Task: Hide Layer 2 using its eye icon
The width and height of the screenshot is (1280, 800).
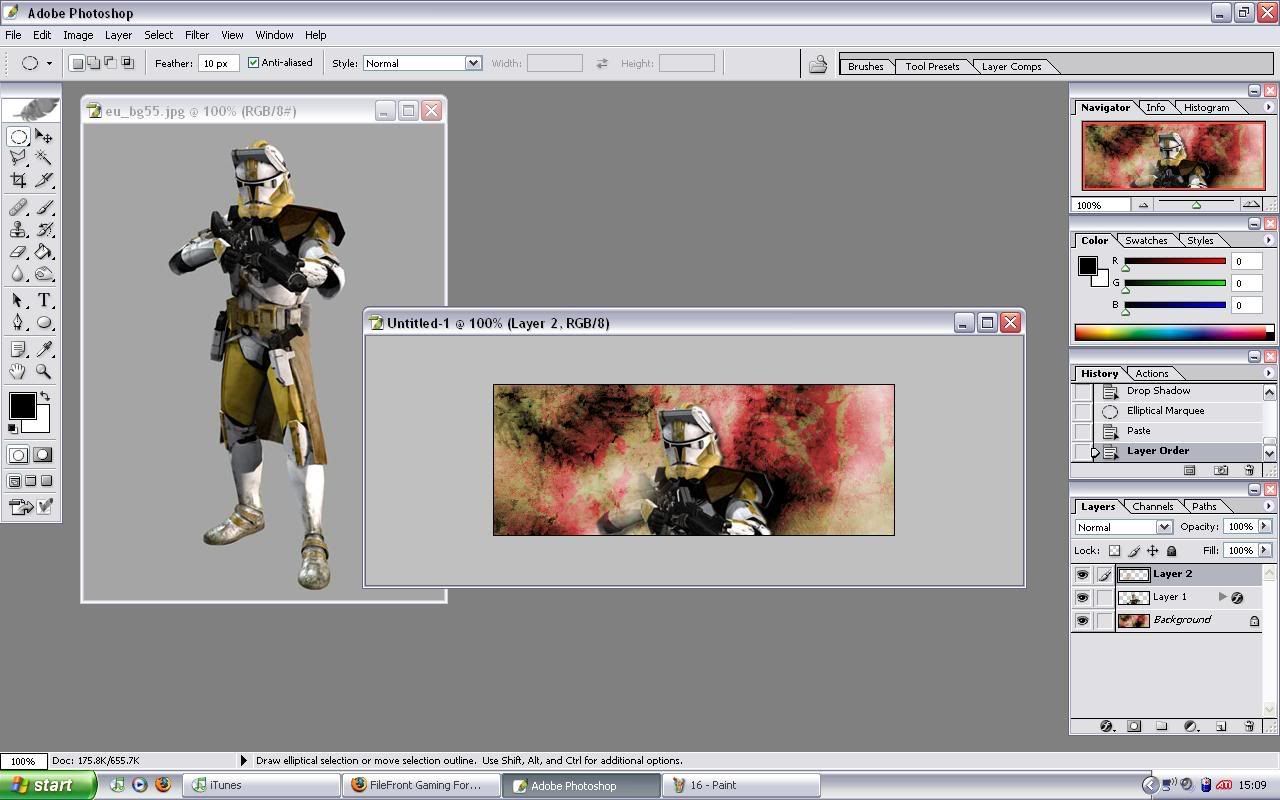Action: 1082,575
